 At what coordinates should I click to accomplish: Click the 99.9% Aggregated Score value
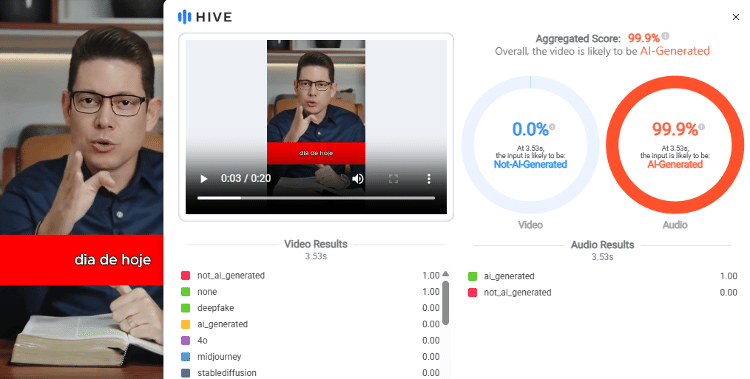click(644, 38)
